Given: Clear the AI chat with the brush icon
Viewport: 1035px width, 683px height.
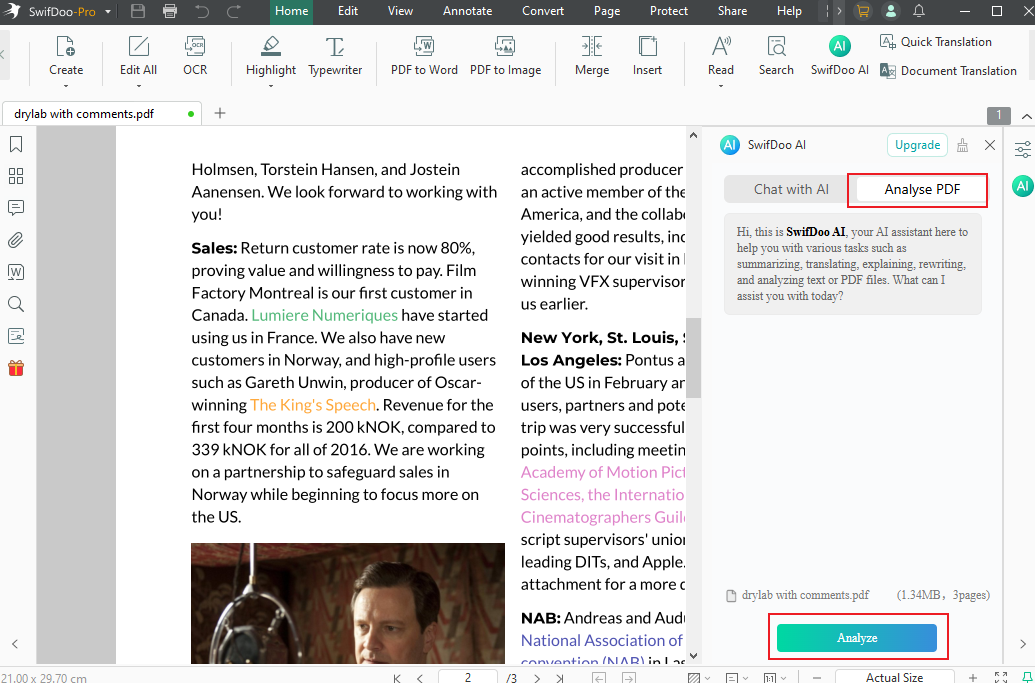Looking at the screenshot, I should click(962, 144).
